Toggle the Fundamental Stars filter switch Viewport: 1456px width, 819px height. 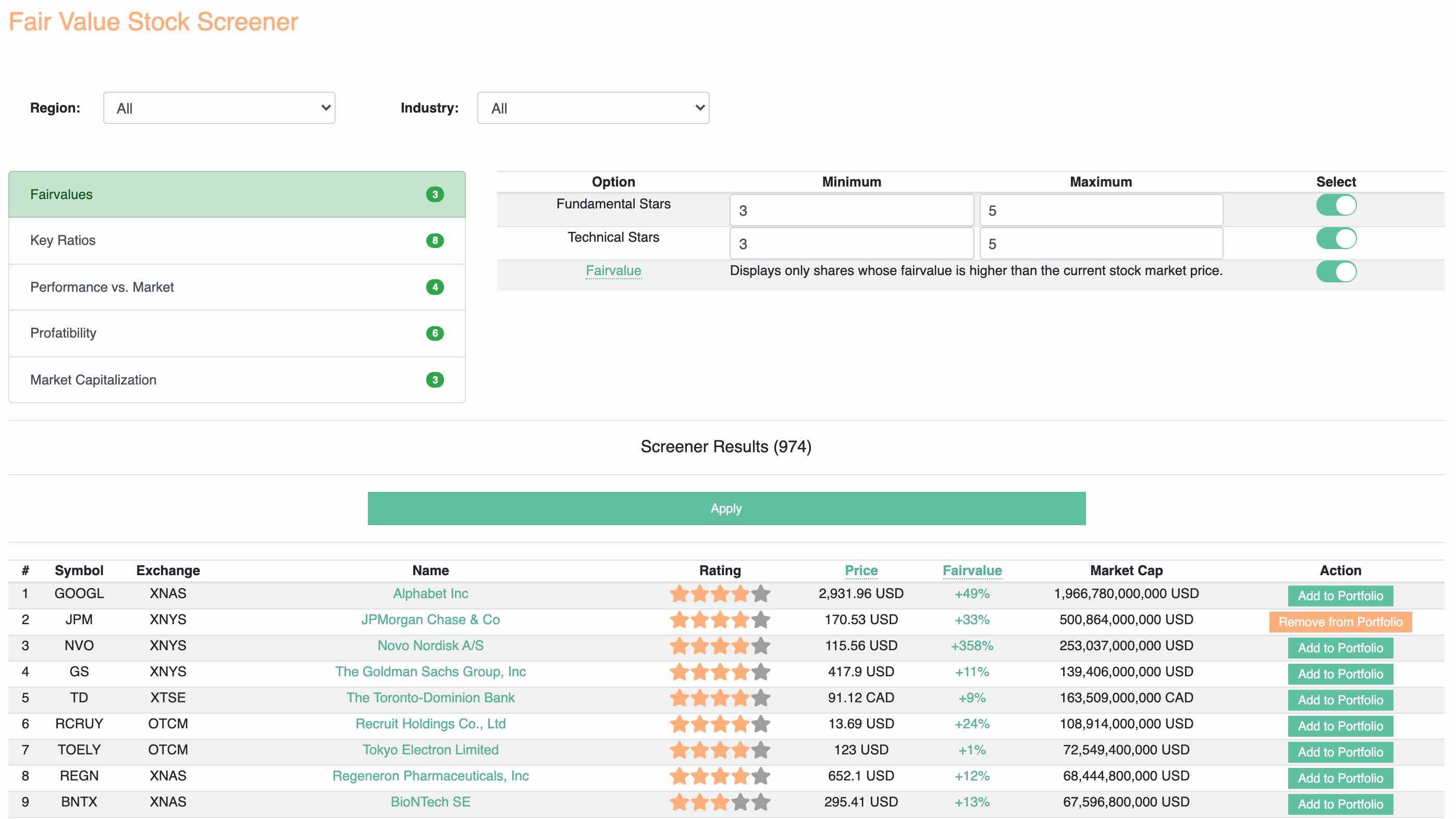click(x=1336, y=205)
